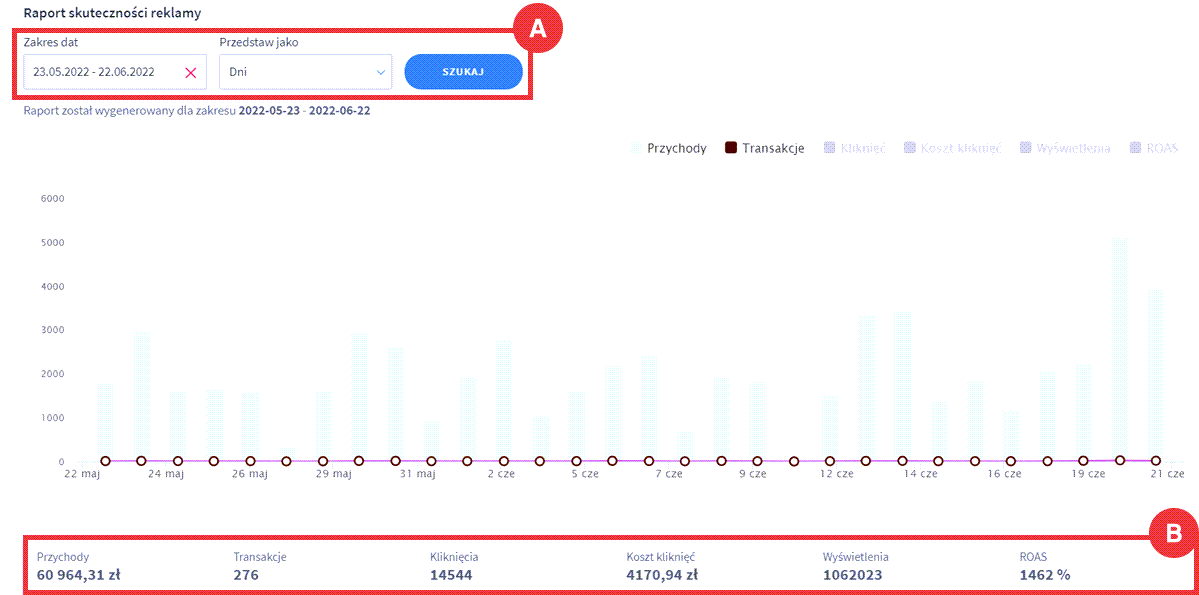This screenshot has height=595, width=1199.
Task: Enable ROAS series in legend
Action: [x=1153, y=148]
